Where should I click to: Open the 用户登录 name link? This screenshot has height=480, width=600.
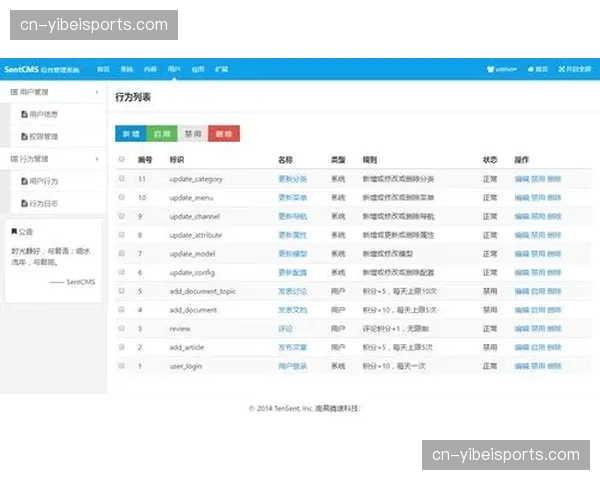click(292, 366)
